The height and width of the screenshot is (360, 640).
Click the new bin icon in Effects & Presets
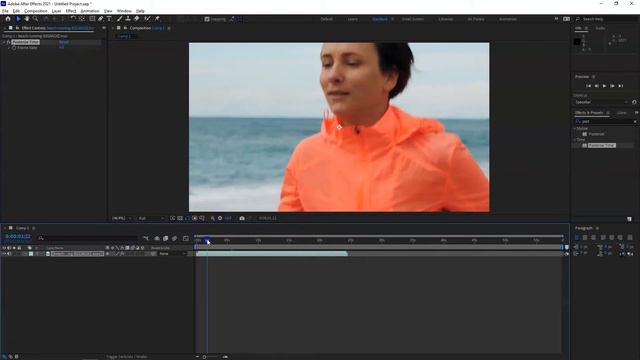(629, 219)
